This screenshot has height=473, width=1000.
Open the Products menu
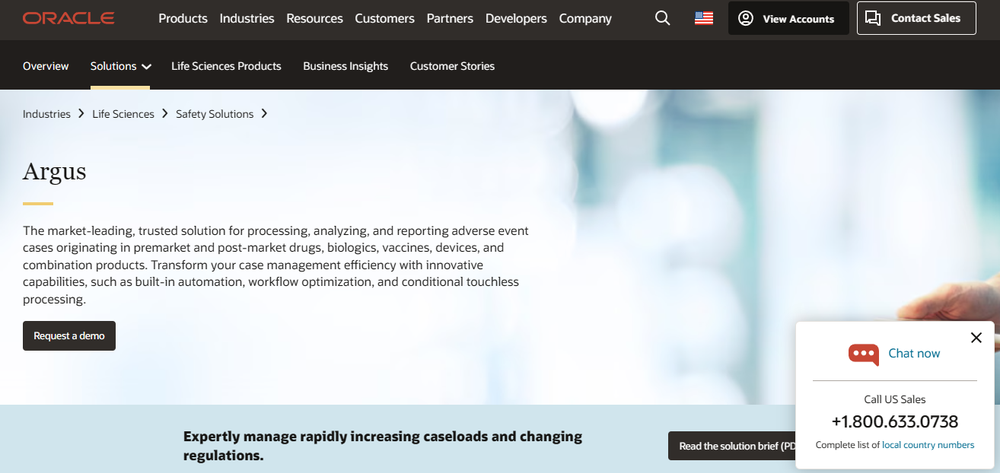183,18
